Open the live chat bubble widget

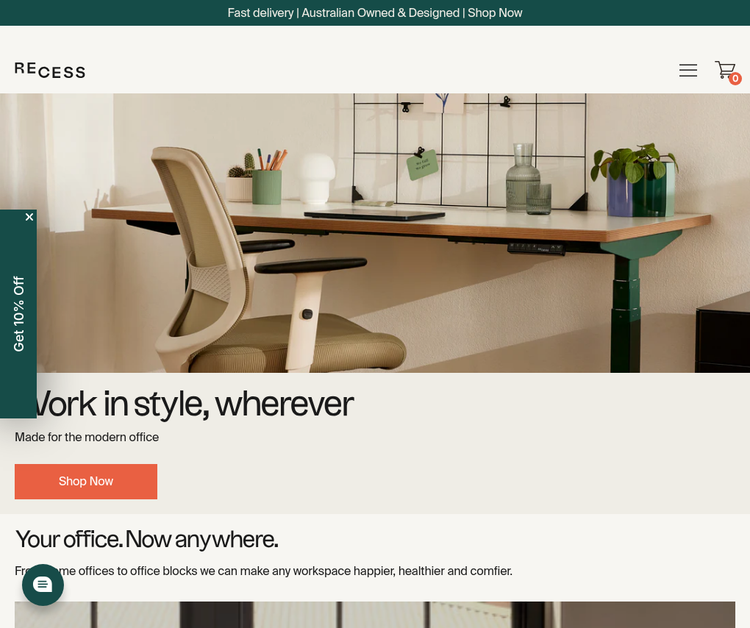43,584
